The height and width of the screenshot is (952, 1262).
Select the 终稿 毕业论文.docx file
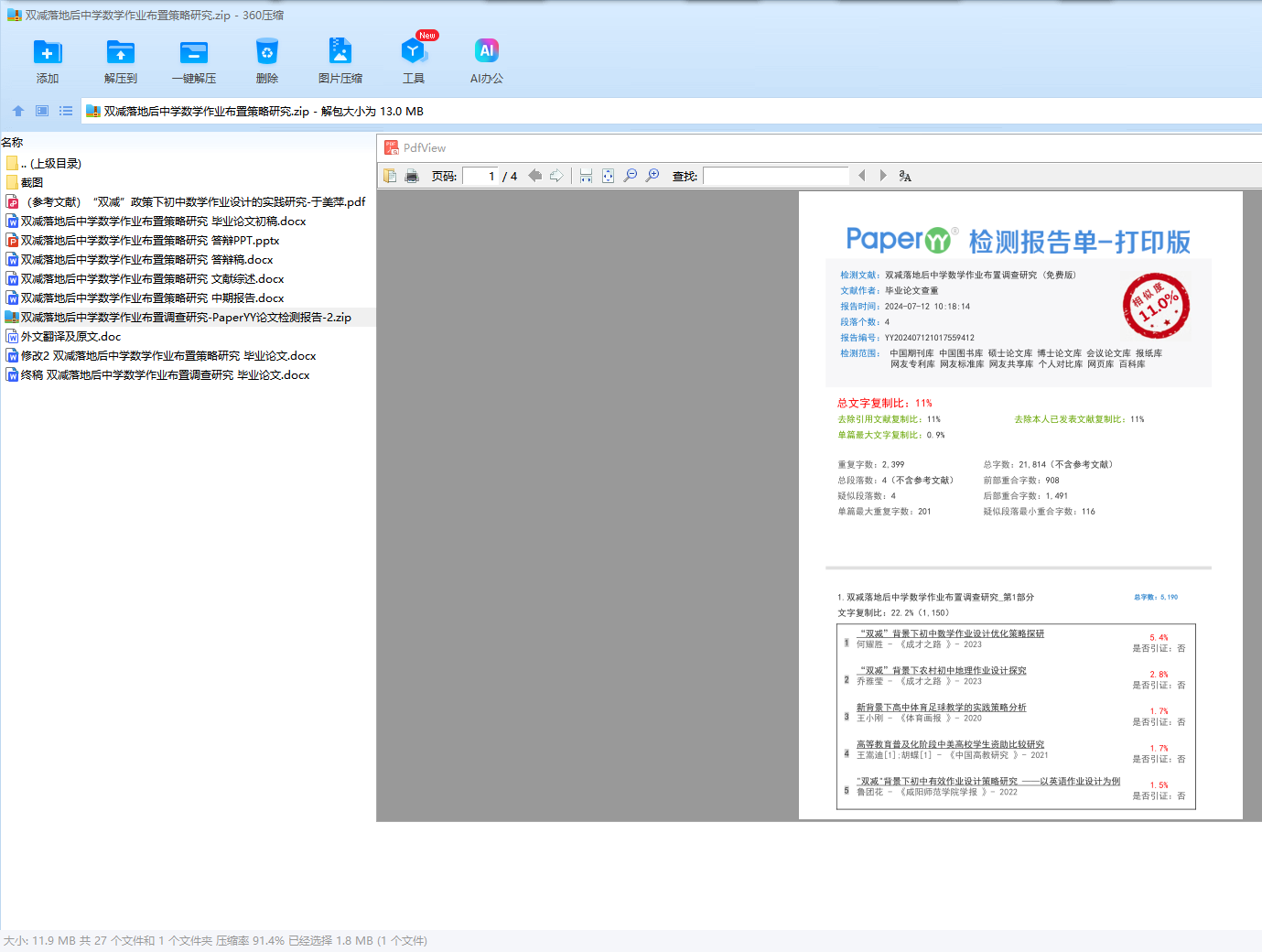coord(158,375)
